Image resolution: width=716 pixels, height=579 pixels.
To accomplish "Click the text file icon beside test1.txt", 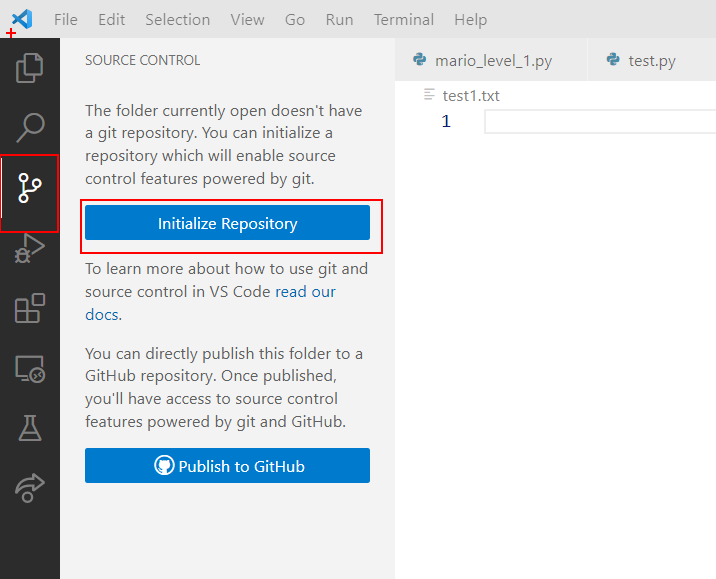I will (429, 95).
